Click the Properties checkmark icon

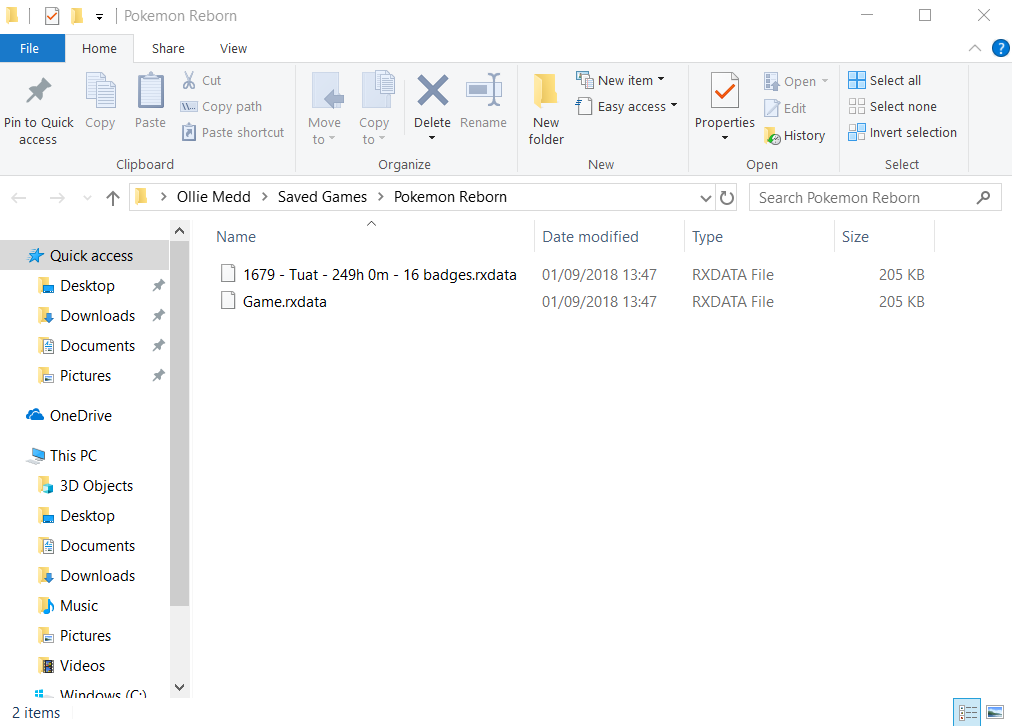[x=725, y=90]
